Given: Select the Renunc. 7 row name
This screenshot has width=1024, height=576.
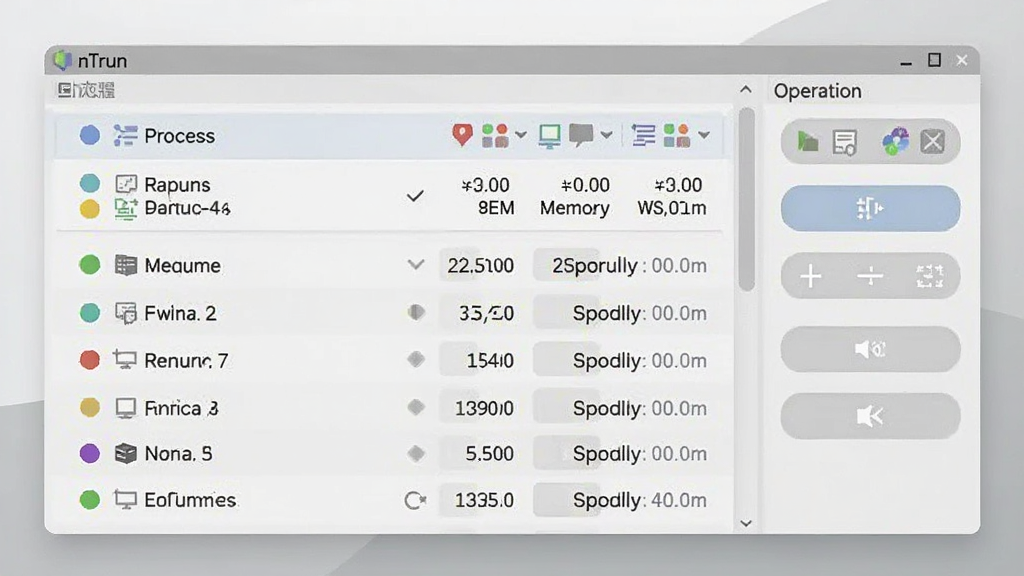Looking at the screenshot, I should (x=186, y=360).
